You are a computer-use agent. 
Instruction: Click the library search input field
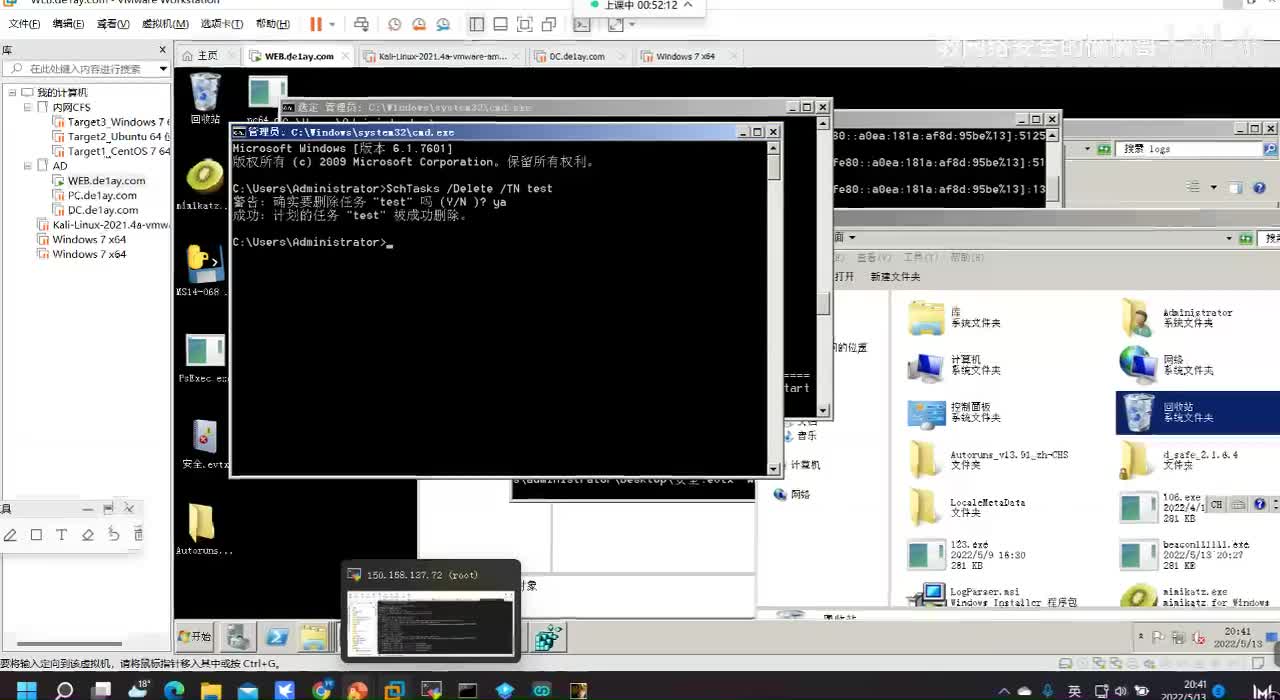click(85, 69)
